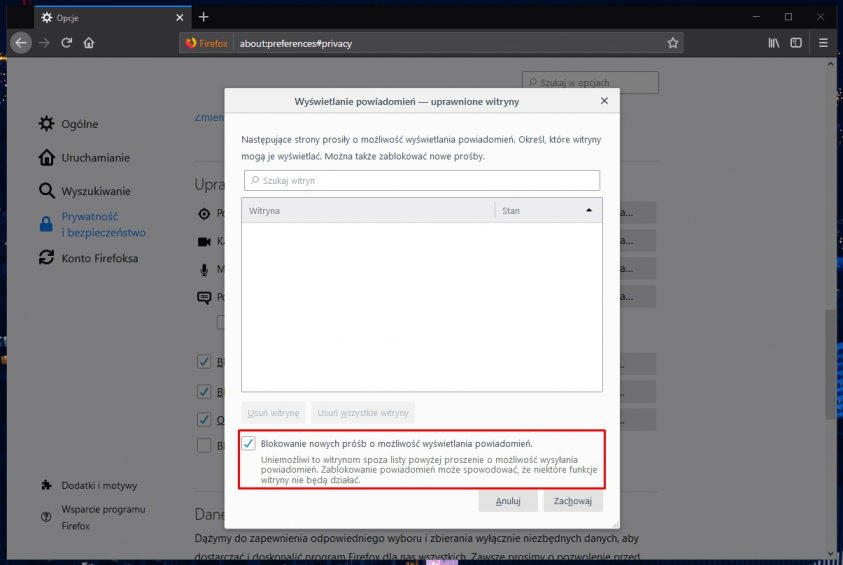Screen dimensions: 843x565
Task: Open a new tab with plus button
Action: 203,17
